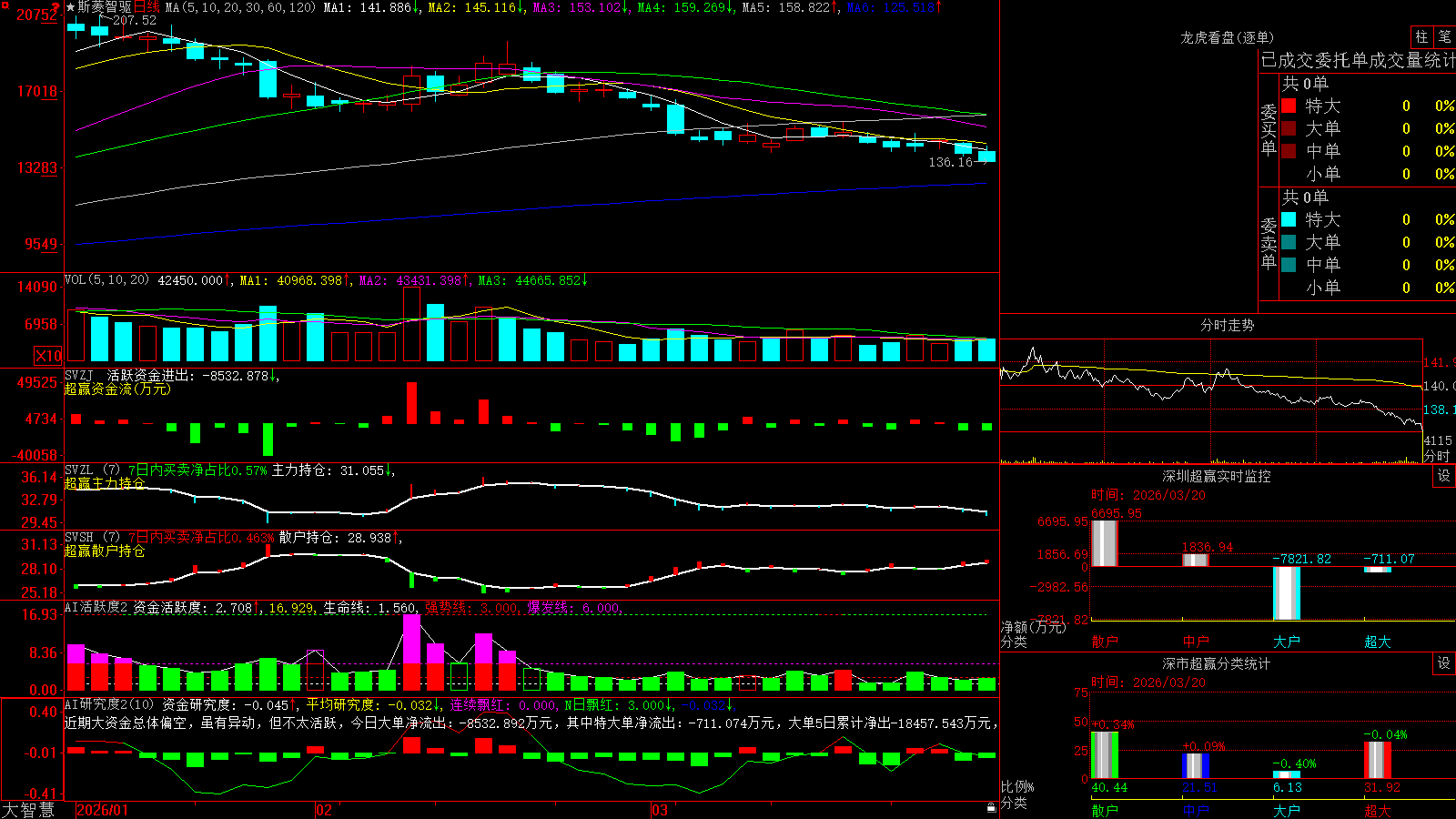Click the 委卖单 section label
The width and height of the screenshot is (1456, 819).
coord(1269,243)
